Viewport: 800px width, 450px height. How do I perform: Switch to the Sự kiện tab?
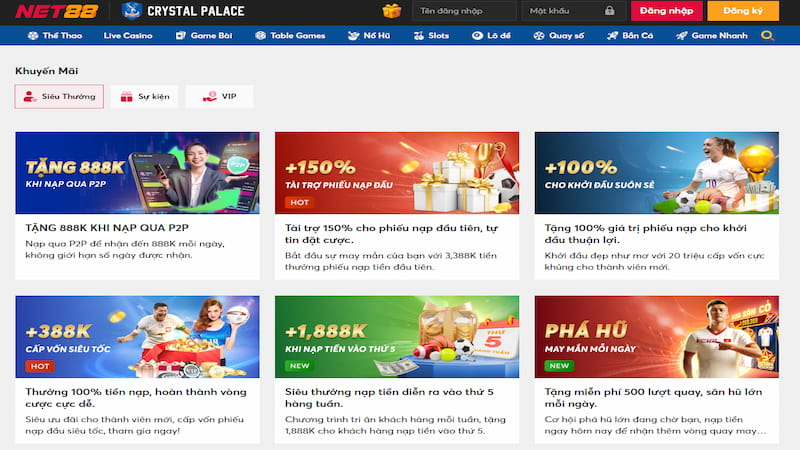click(144, 96)
